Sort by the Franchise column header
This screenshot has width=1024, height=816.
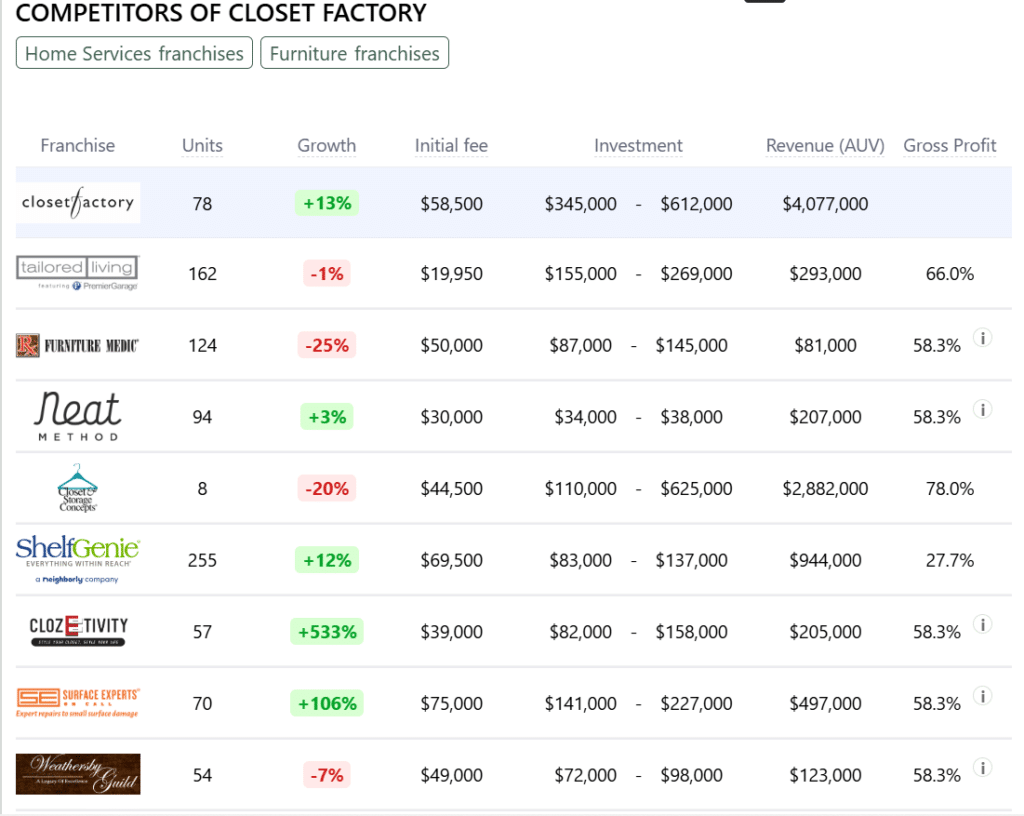tap(78, 146)
